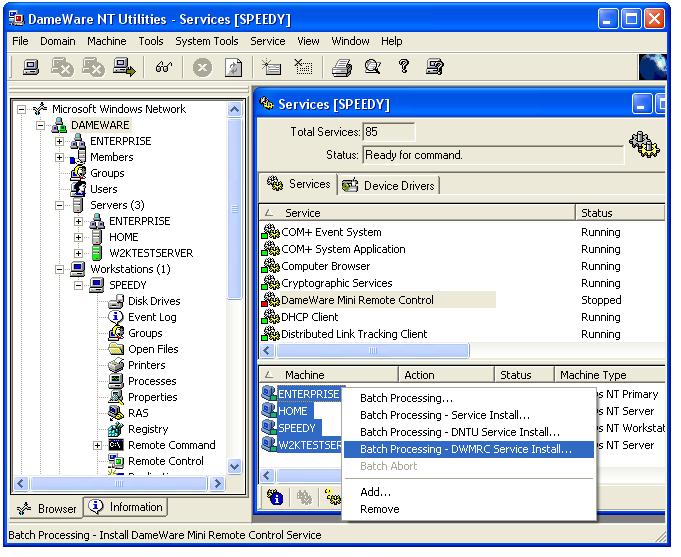Click the Remote Control tree icon
The width and height of the screenshot is (681, 557).
116,461
